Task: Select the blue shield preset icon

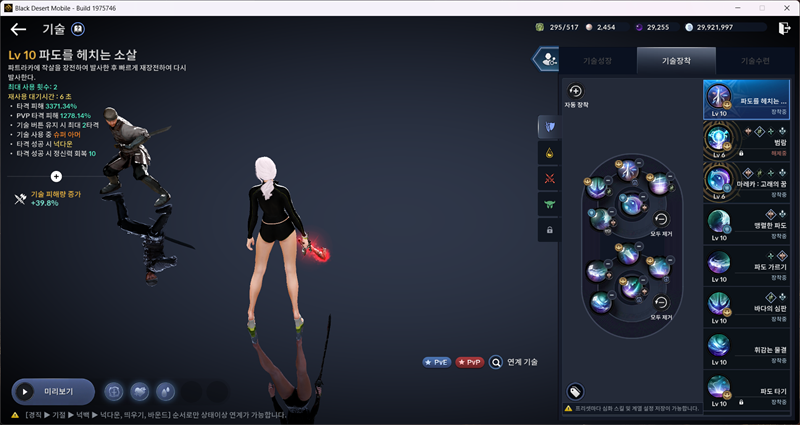Action: click(549, 126)
